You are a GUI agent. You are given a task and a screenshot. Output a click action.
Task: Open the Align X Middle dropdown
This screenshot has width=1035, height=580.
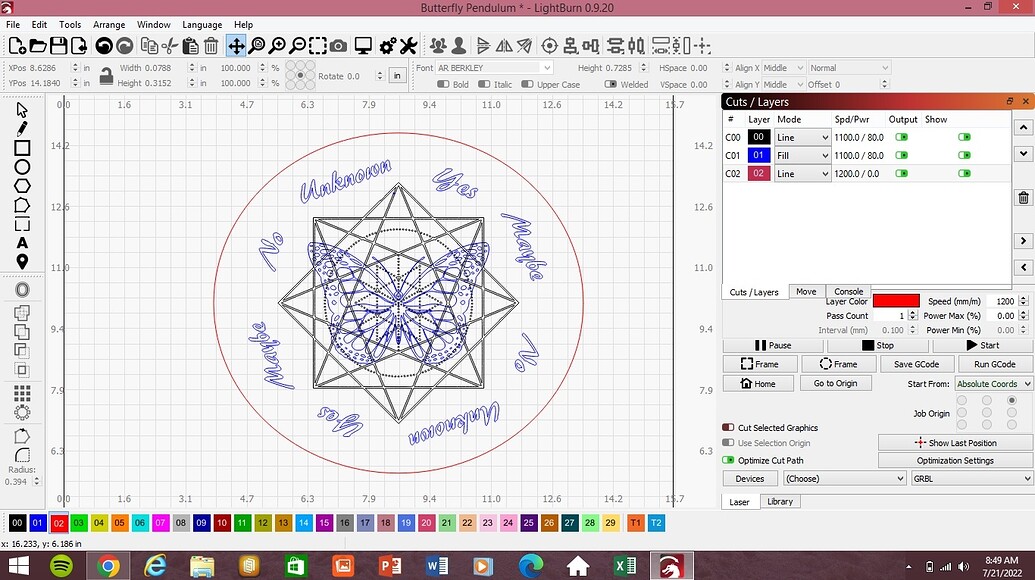click(784, 67)
